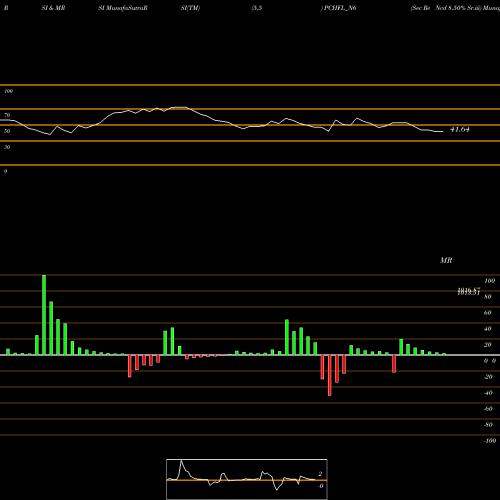
Task: Click the MR axis label -80
Action: click(x=488, y=425)
